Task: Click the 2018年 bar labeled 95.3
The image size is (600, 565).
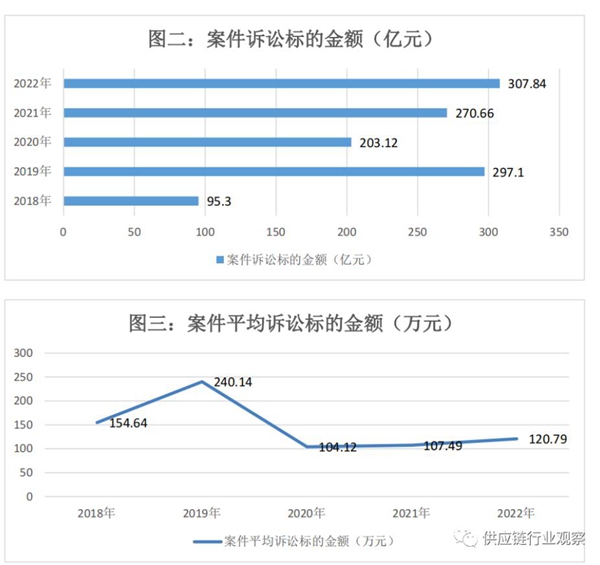Action: (131, 201)
